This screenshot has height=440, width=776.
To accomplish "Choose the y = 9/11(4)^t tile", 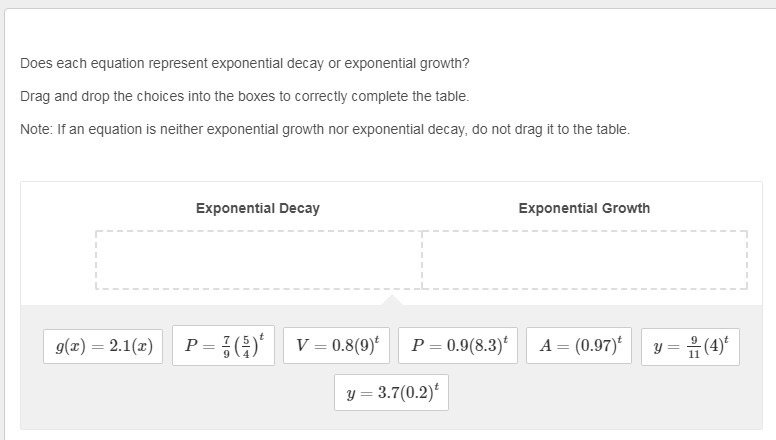I will coord(690,345).
